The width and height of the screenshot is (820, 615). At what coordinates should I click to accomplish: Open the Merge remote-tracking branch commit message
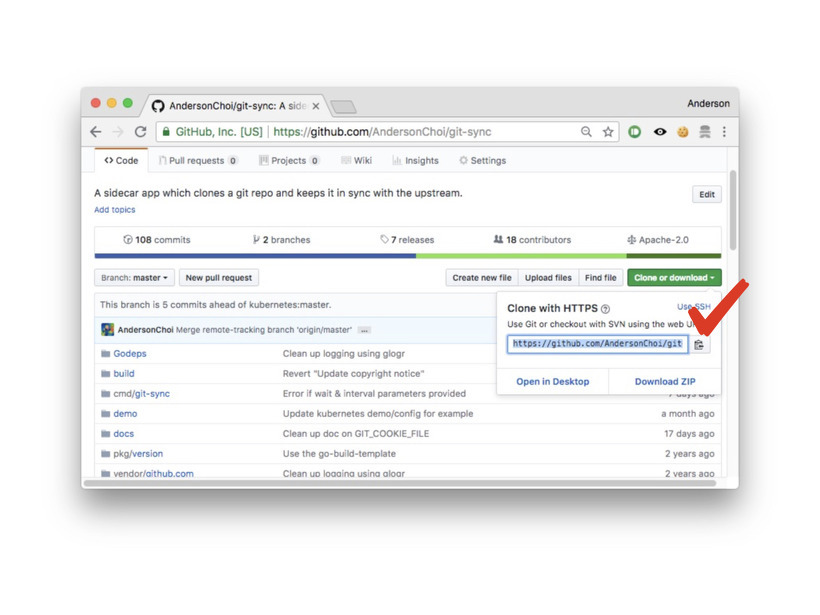coord(264,330)
